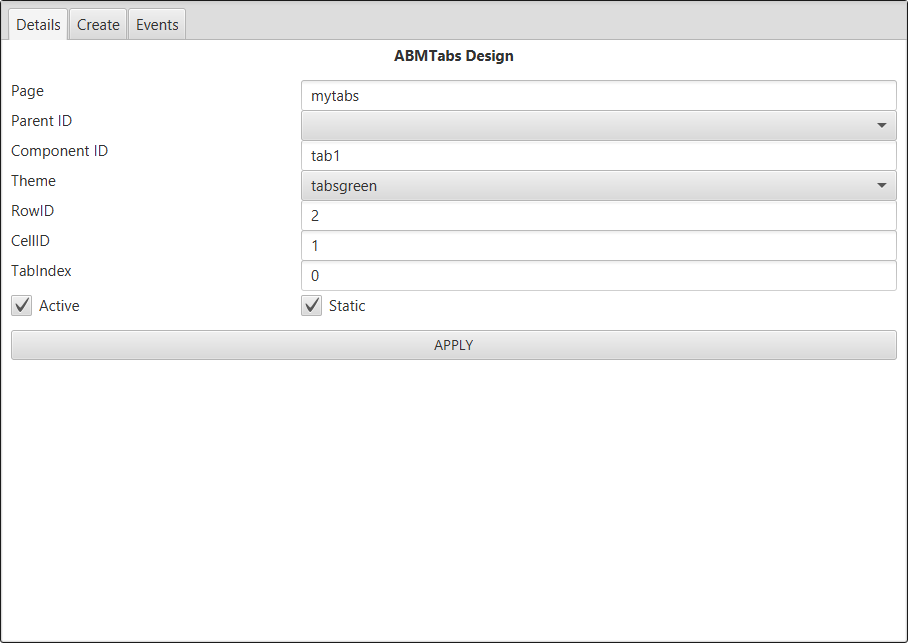The width and height of the screenshot is (908, 643).
Task: Open the Create tab
Action: [98, 25]
